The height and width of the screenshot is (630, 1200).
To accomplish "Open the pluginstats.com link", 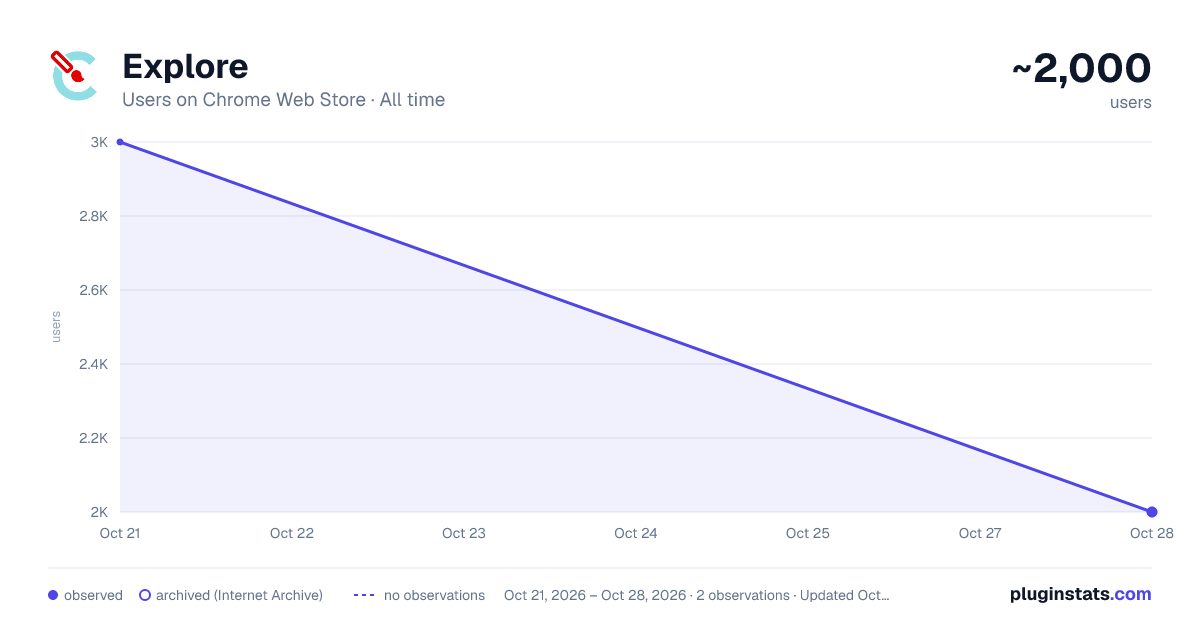I will coord(1081,594).
